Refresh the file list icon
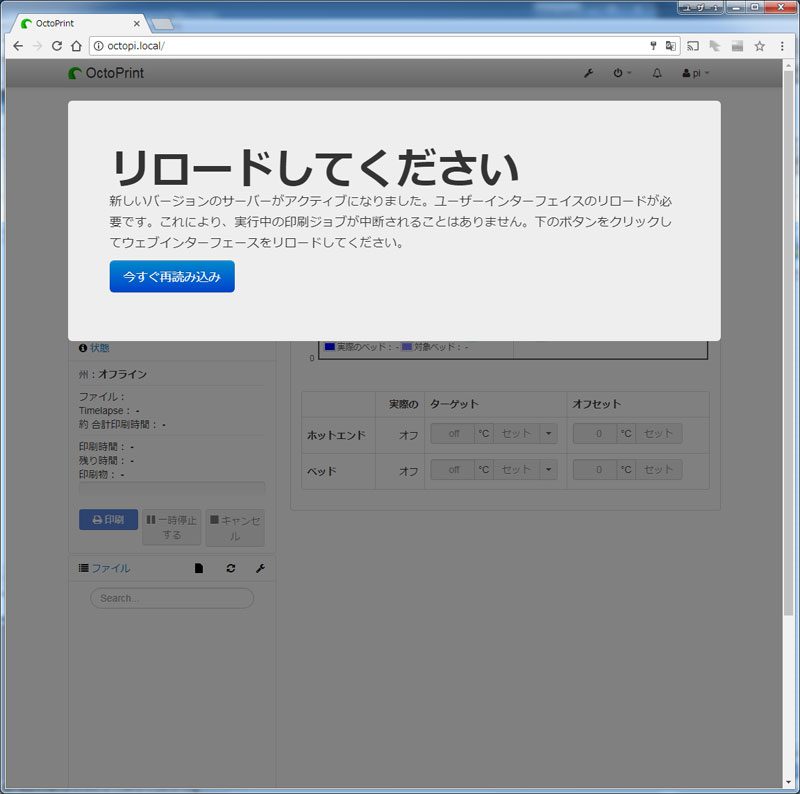 point(231,568)
